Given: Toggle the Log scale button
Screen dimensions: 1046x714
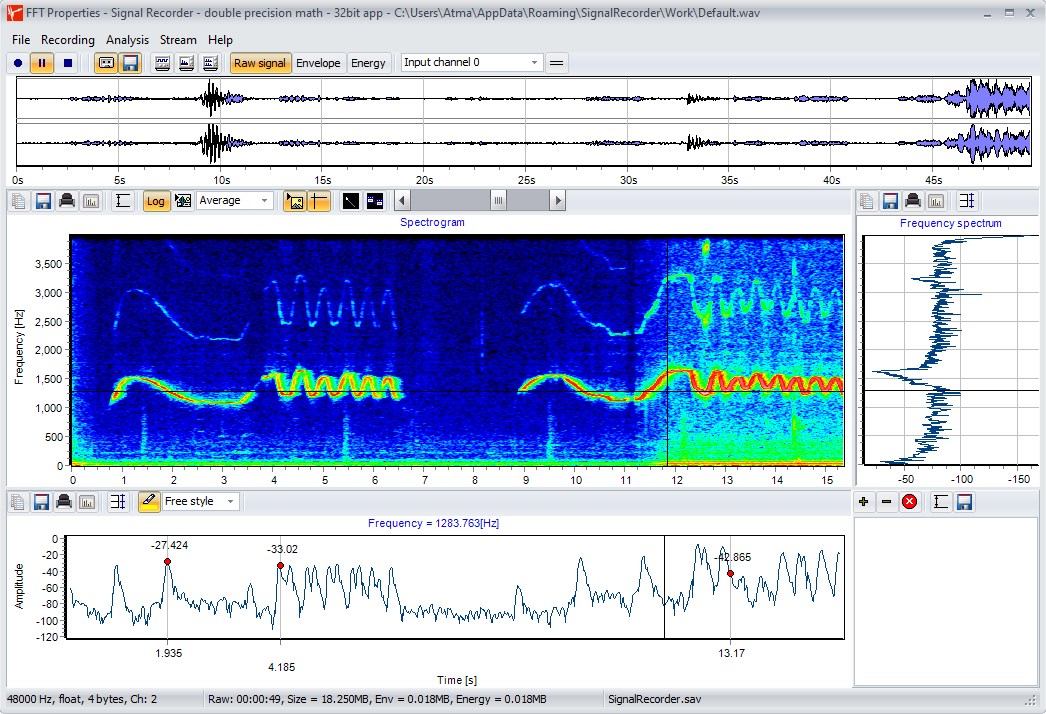Looking at the screenshot, I should (x=155, y=201).
